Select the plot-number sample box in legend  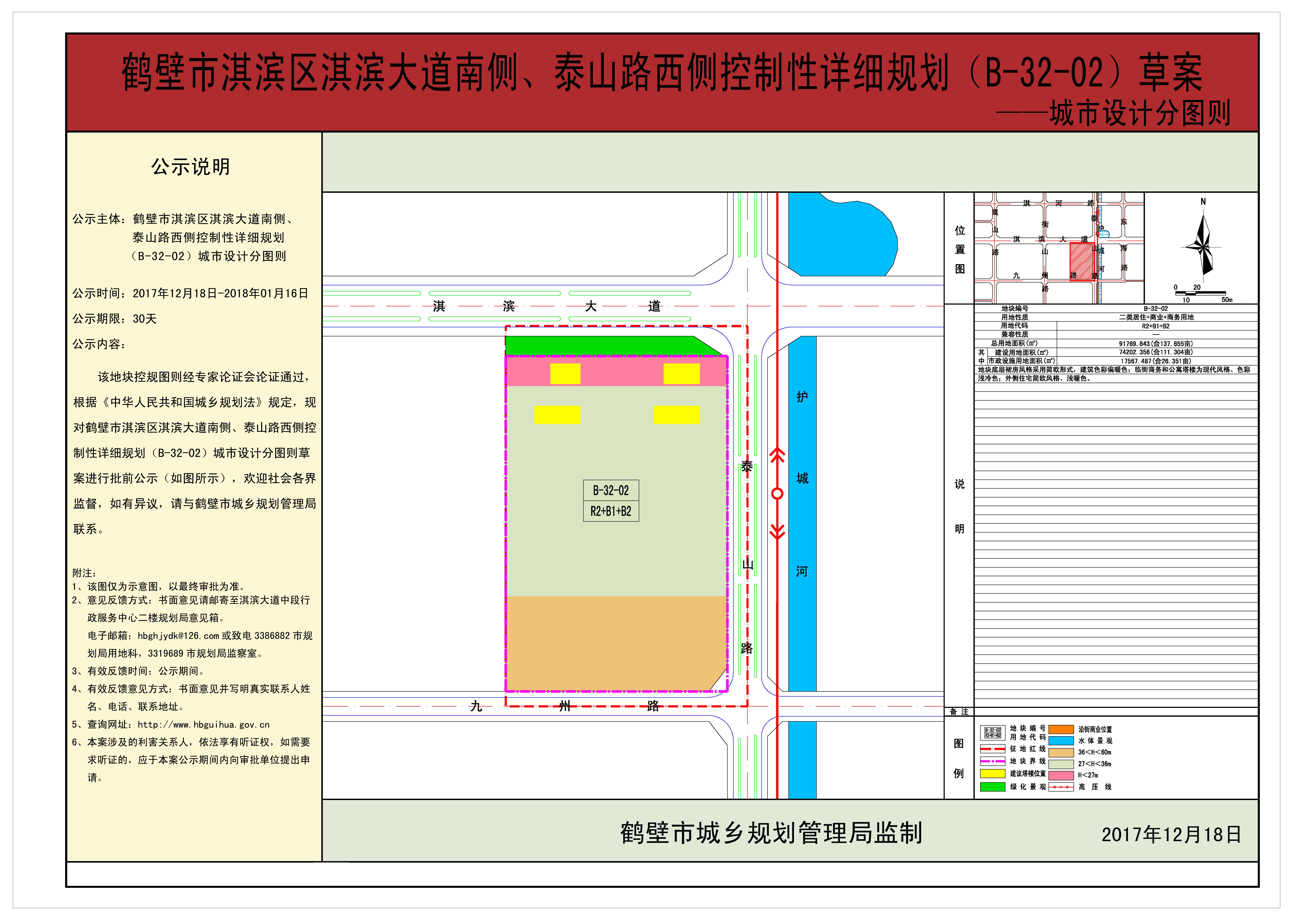[993, 733]
